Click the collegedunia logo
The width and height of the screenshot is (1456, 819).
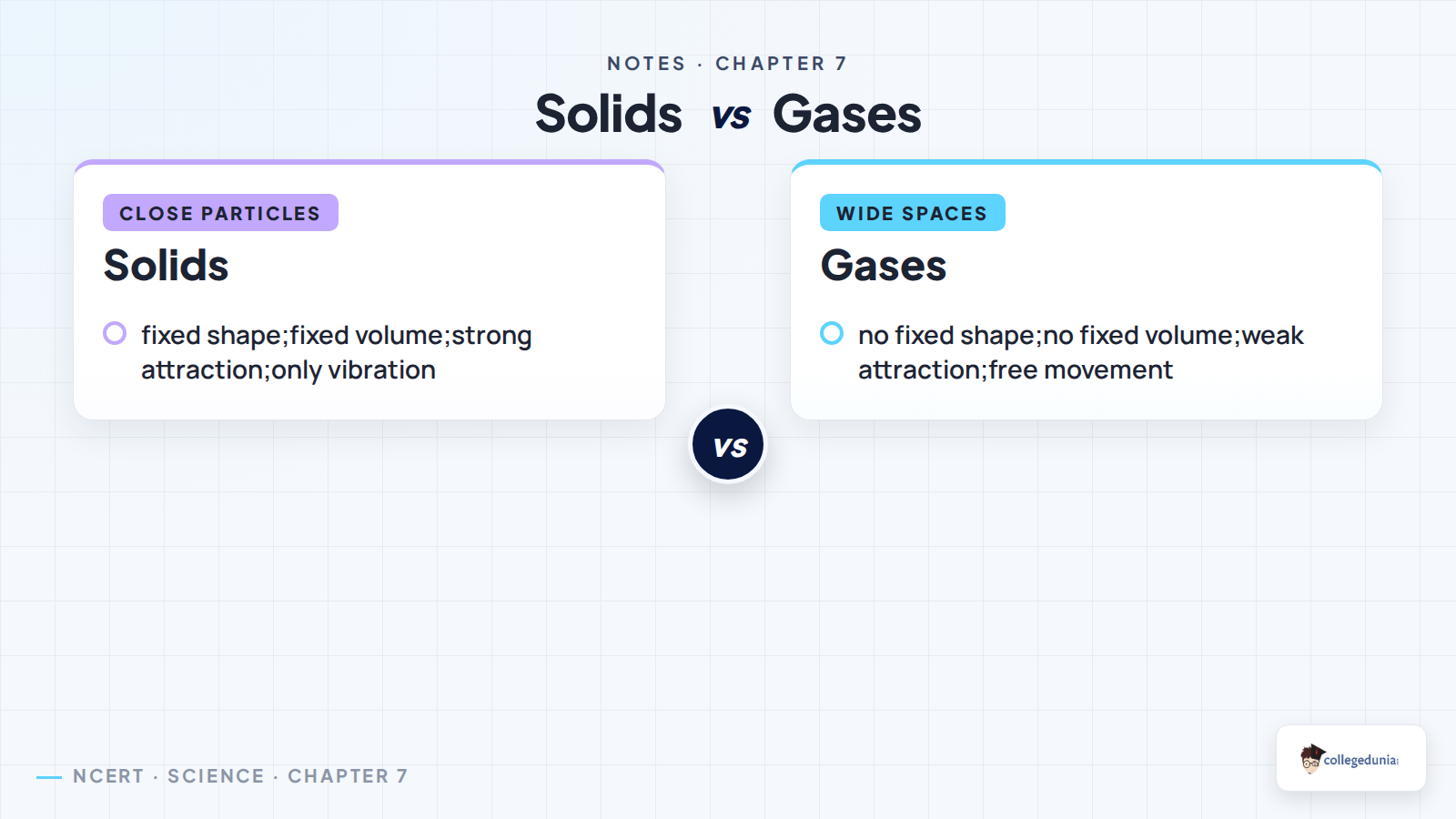1350,758
